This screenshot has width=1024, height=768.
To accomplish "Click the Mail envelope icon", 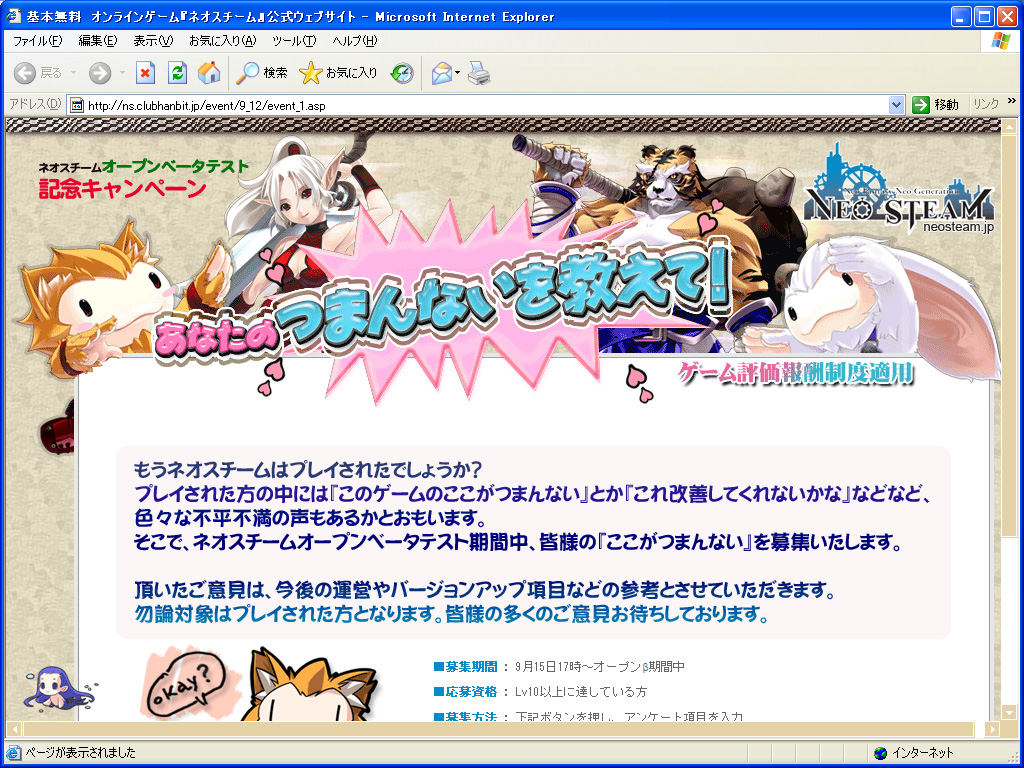I will pos(442,72).
